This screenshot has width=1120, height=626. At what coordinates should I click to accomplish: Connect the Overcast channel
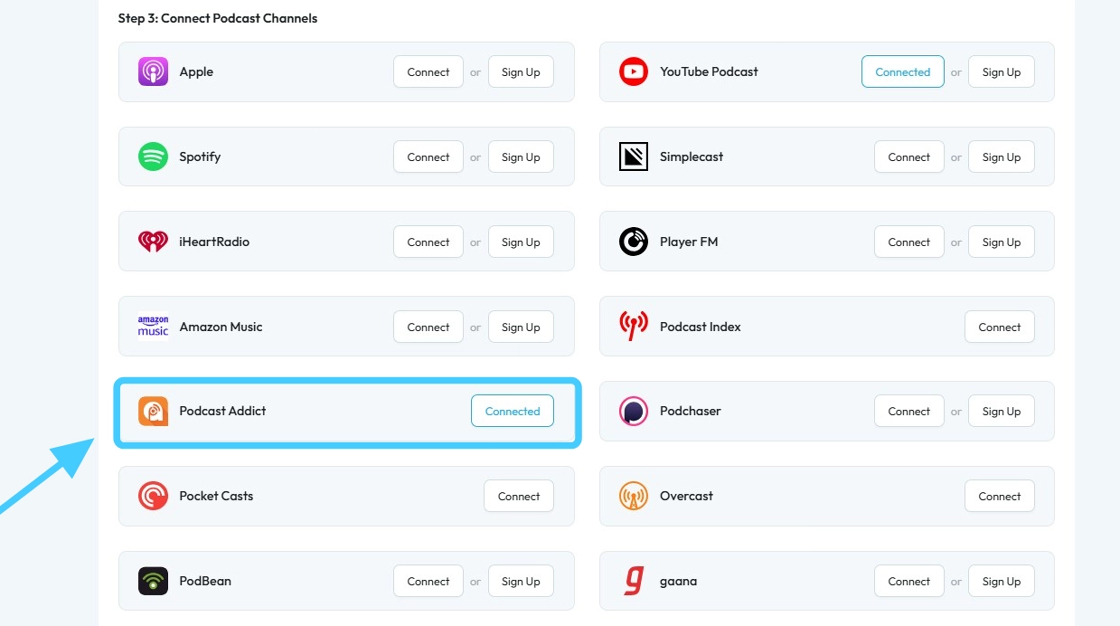pyautogui.click(x=999, y=496)
